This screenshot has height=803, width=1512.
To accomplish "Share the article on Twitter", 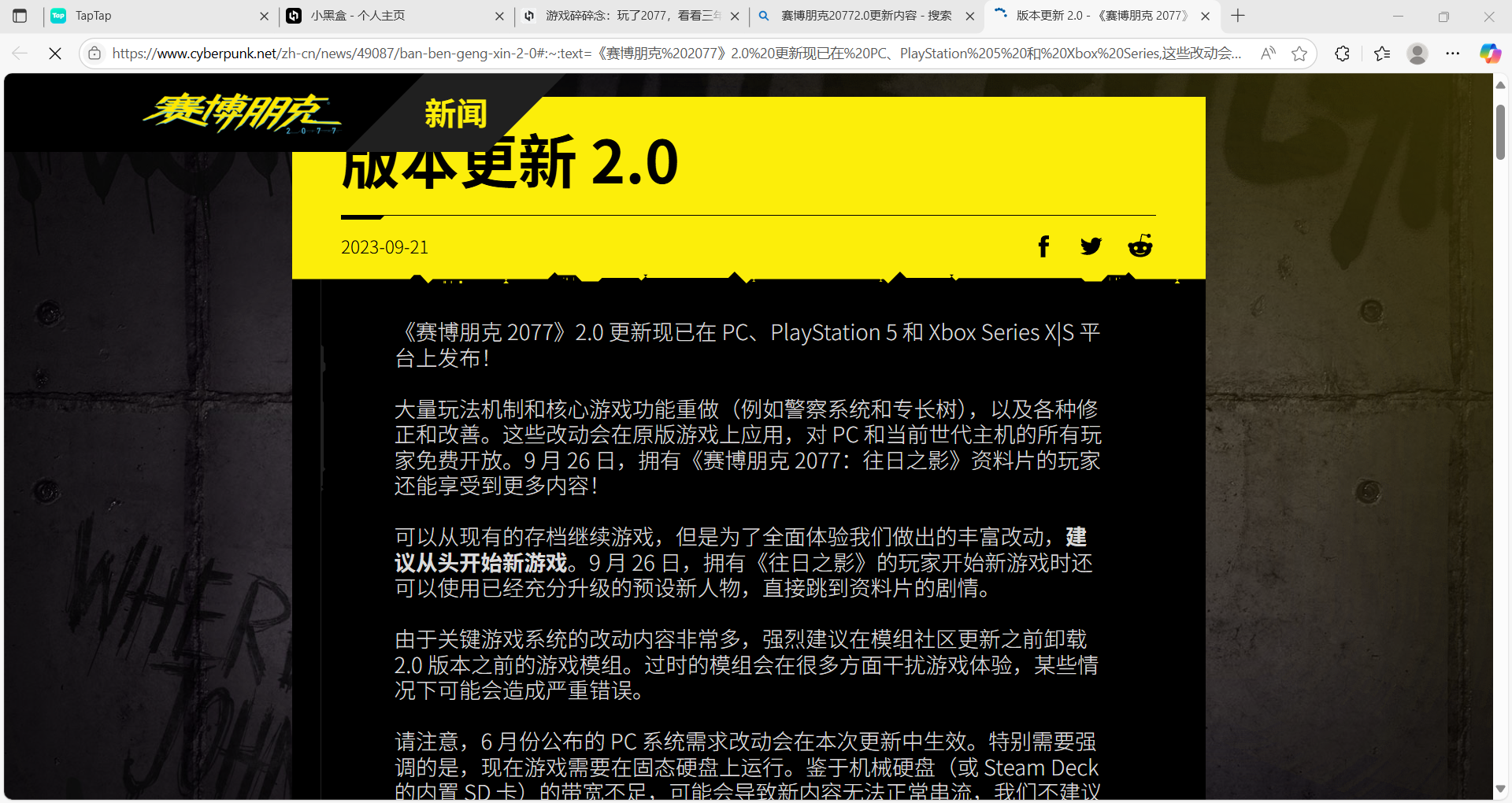I will coord(1091,246).
